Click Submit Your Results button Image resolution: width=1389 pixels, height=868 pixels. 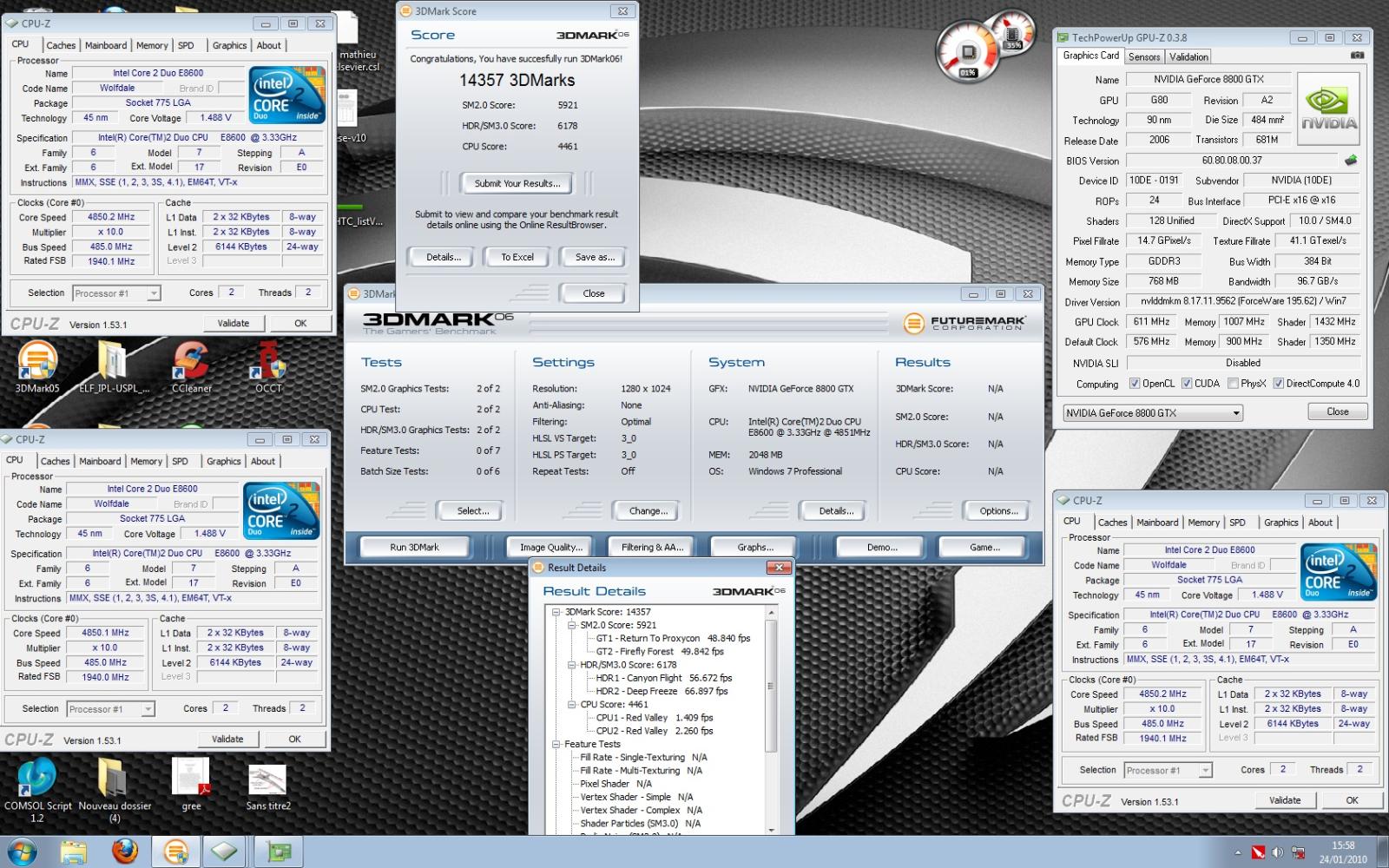tap(517, 183)
